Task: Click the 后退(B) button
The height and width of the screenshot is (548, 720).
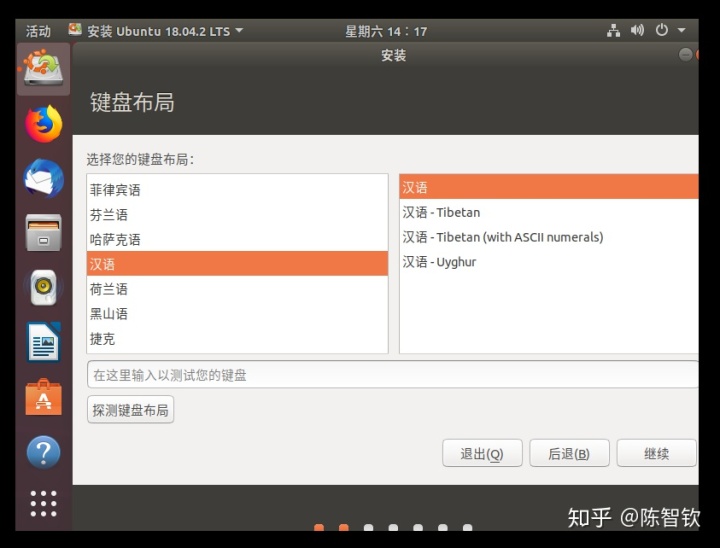Action: [x=569, y=453]
